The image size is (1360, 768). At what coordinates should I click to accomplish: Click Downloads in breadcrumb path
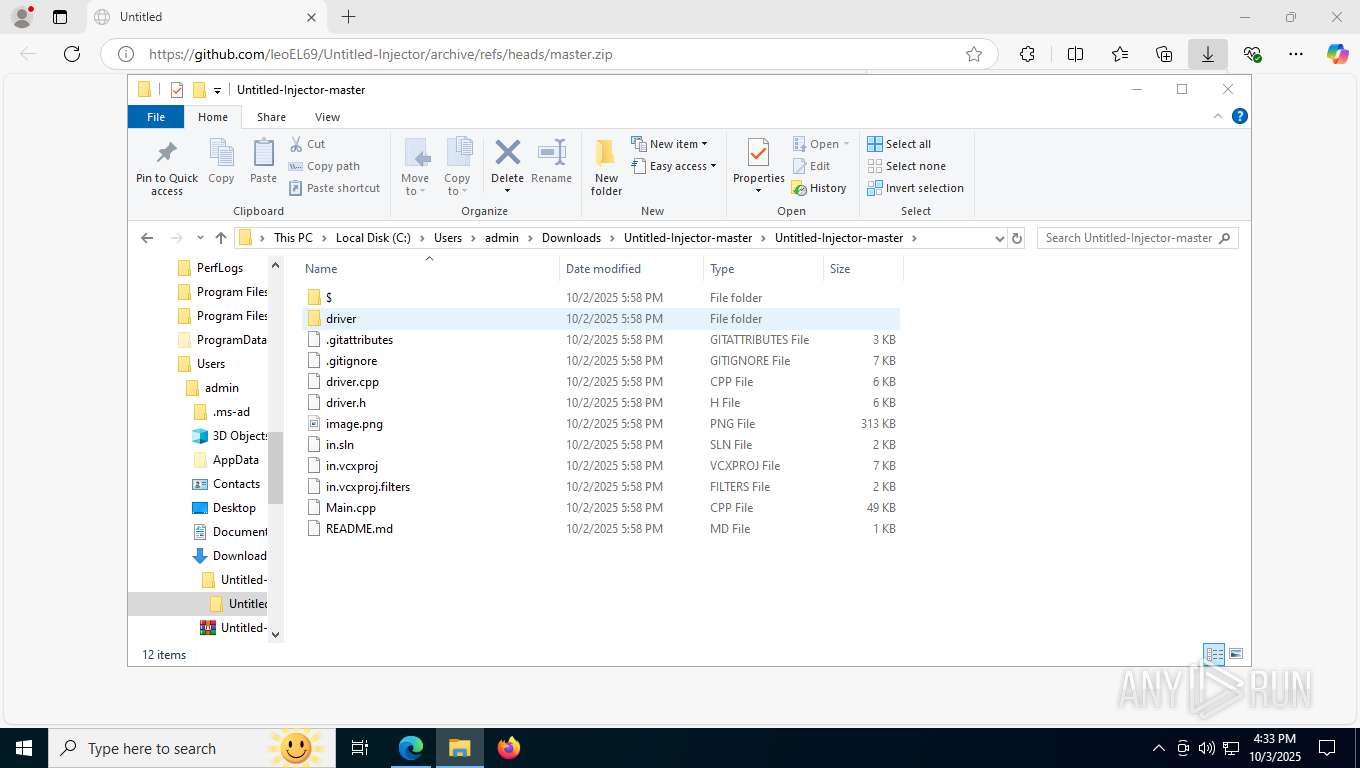571,238
